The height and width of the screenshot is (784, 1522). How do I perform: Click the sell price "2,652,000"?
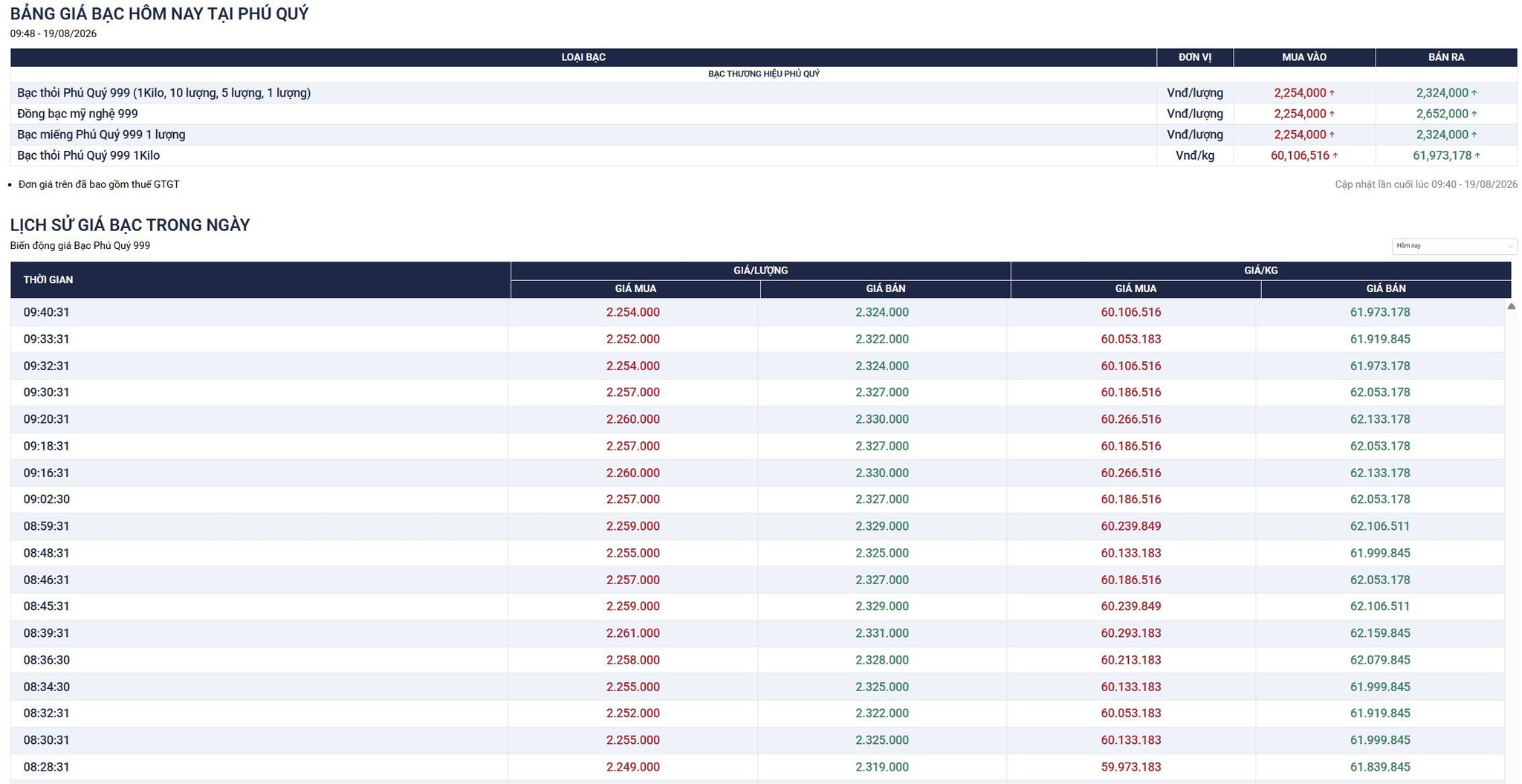click(1442, 114)
